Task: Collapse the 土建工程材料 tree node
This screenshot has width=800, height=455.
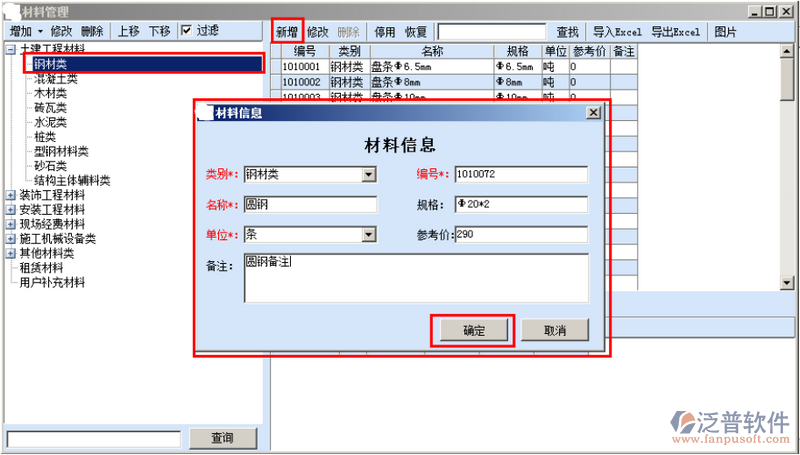Action: coord(11,49)
